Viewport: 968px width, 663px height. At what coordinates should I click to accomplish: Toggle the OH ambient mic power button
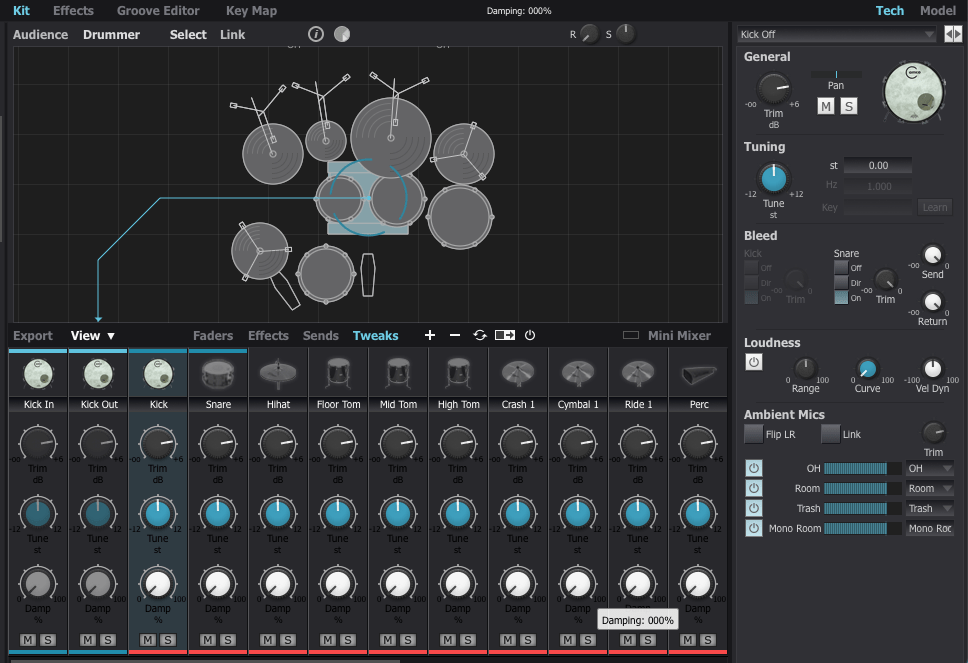(753, 468)
